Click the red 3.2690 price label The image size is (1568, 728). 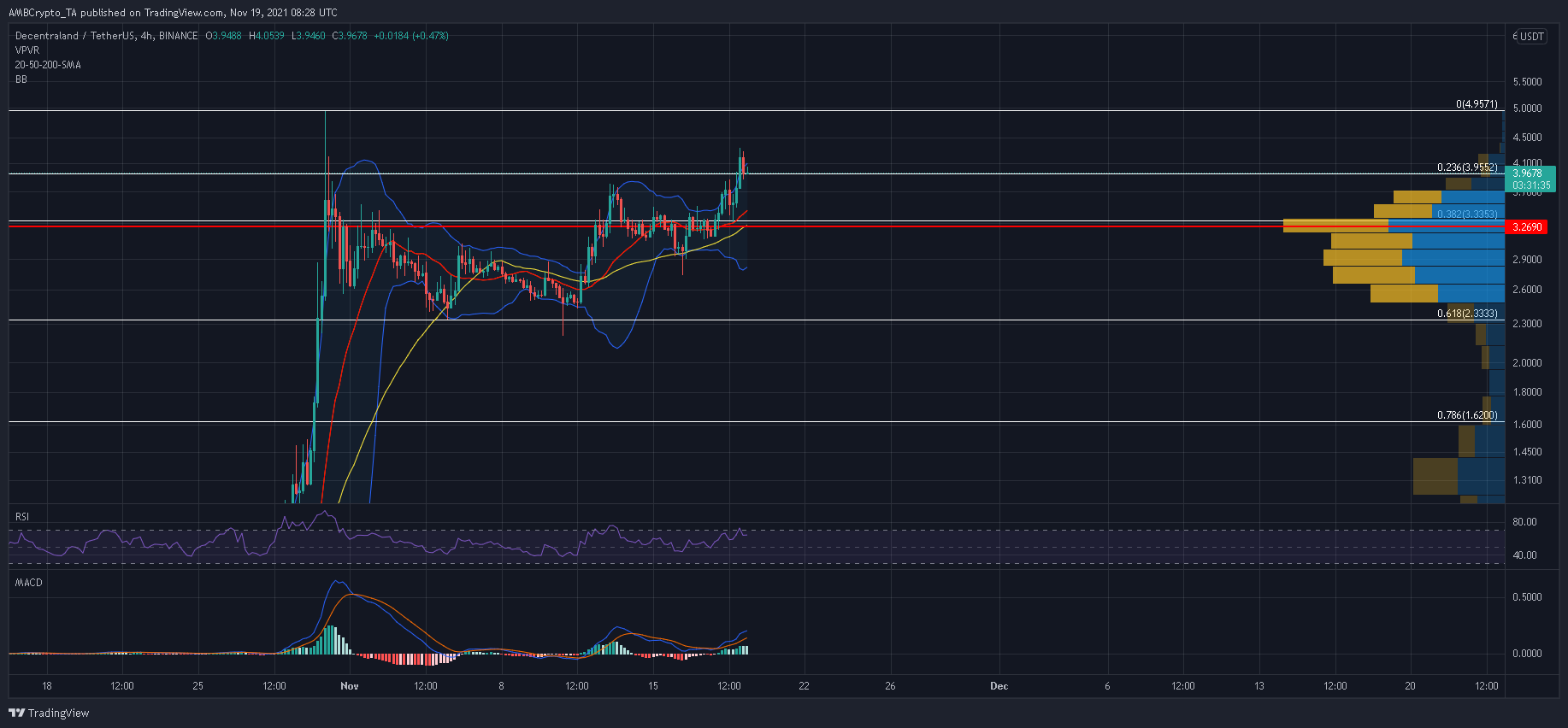click(1527, 227)
